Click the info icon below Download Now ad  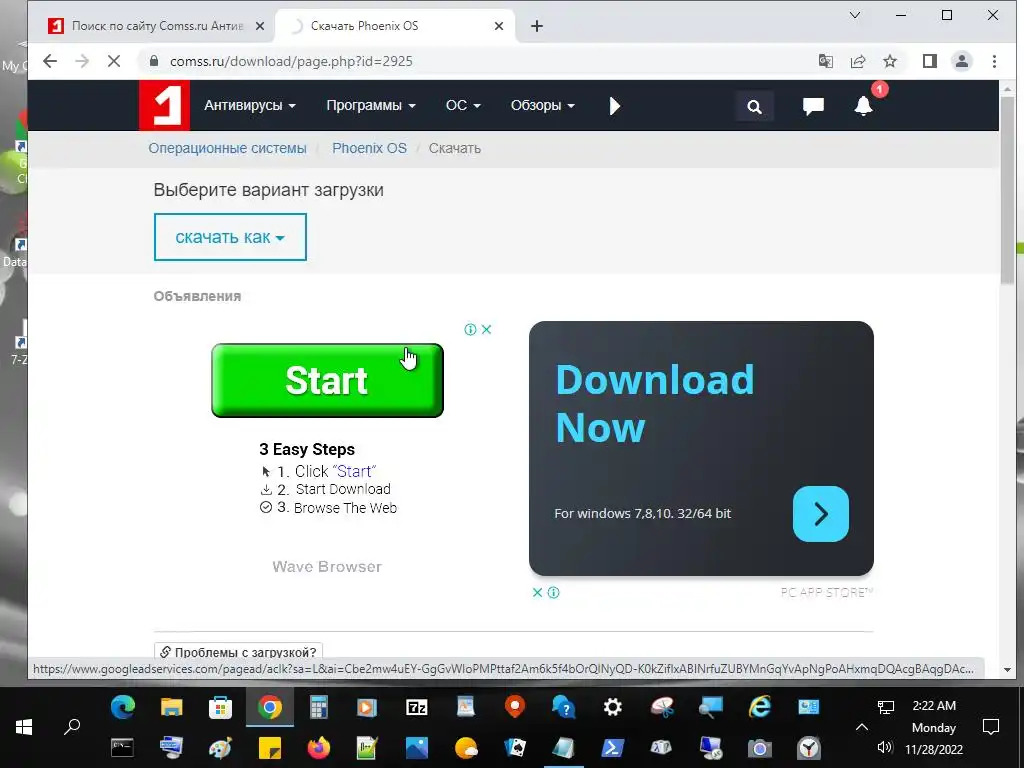click(554, 592)
